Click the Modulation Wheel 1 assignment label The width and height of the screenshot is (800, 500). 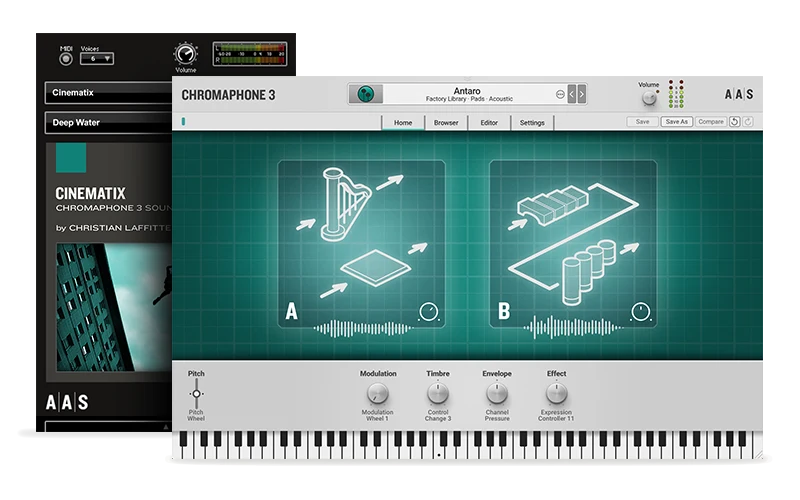point(378,415)
